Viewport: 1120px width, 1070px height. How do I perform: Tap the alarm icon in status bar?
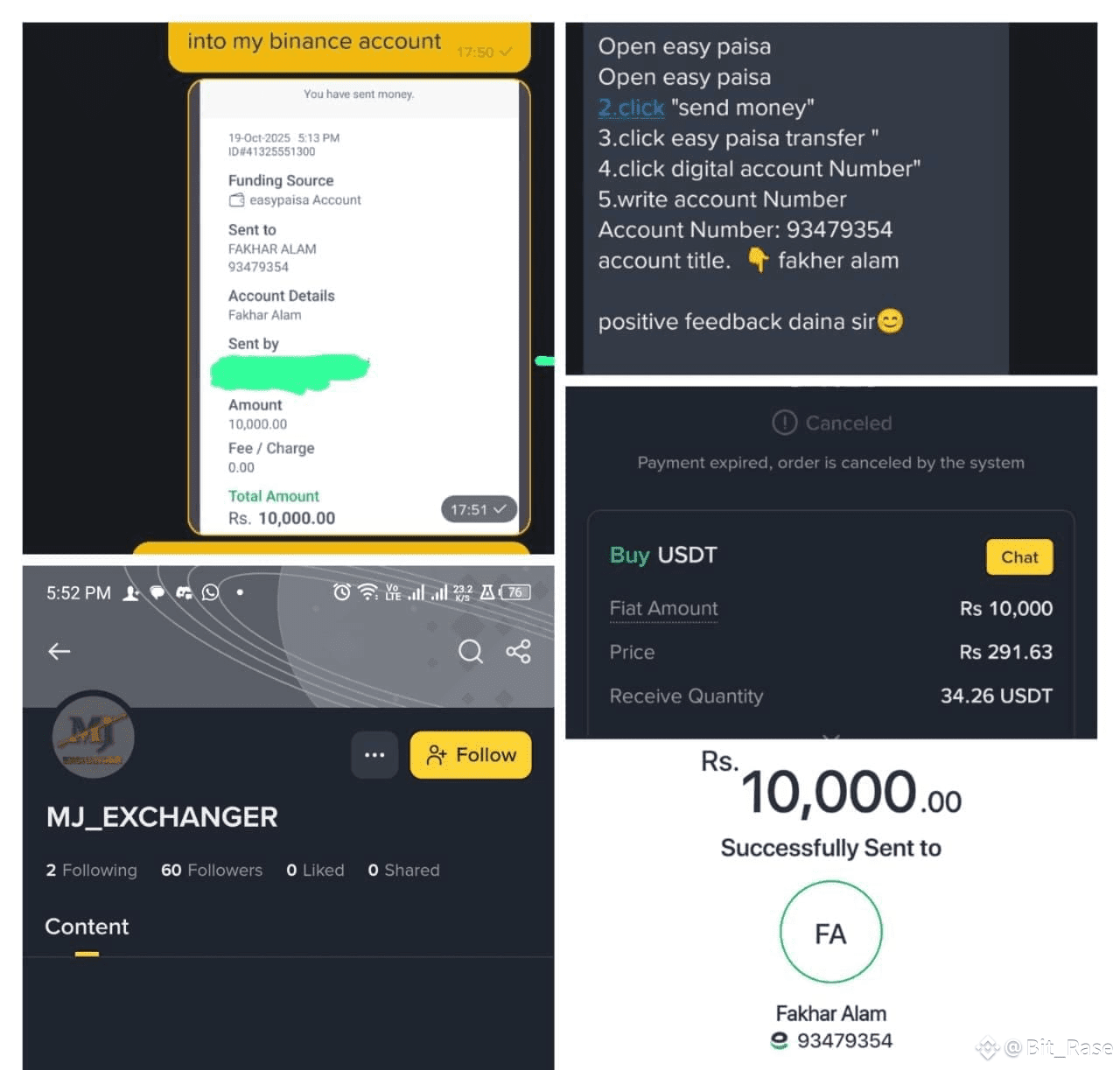342,592
